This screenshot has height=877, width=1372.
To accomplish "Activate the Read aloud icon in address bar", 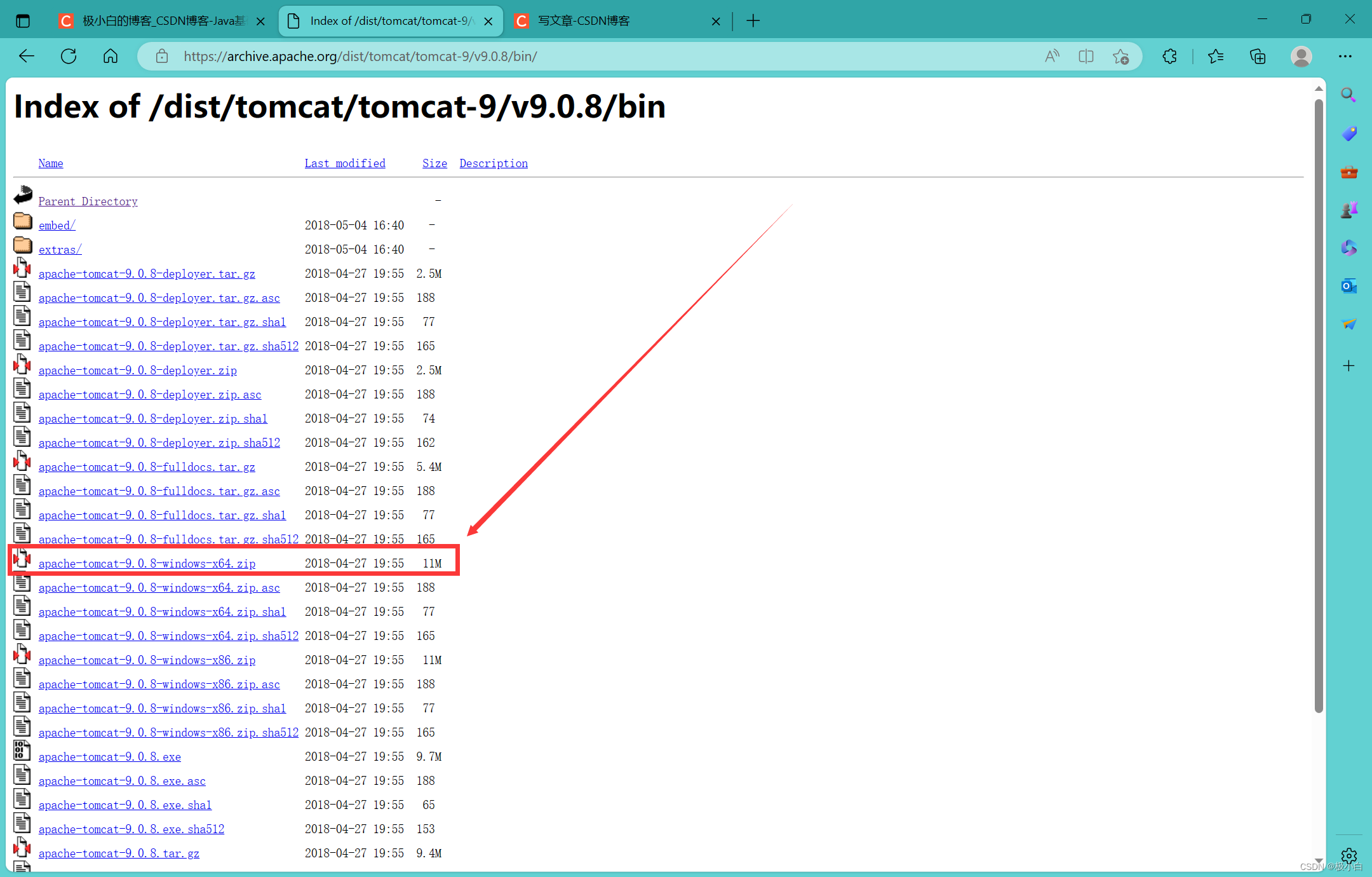I will (x=1052, y=57).
